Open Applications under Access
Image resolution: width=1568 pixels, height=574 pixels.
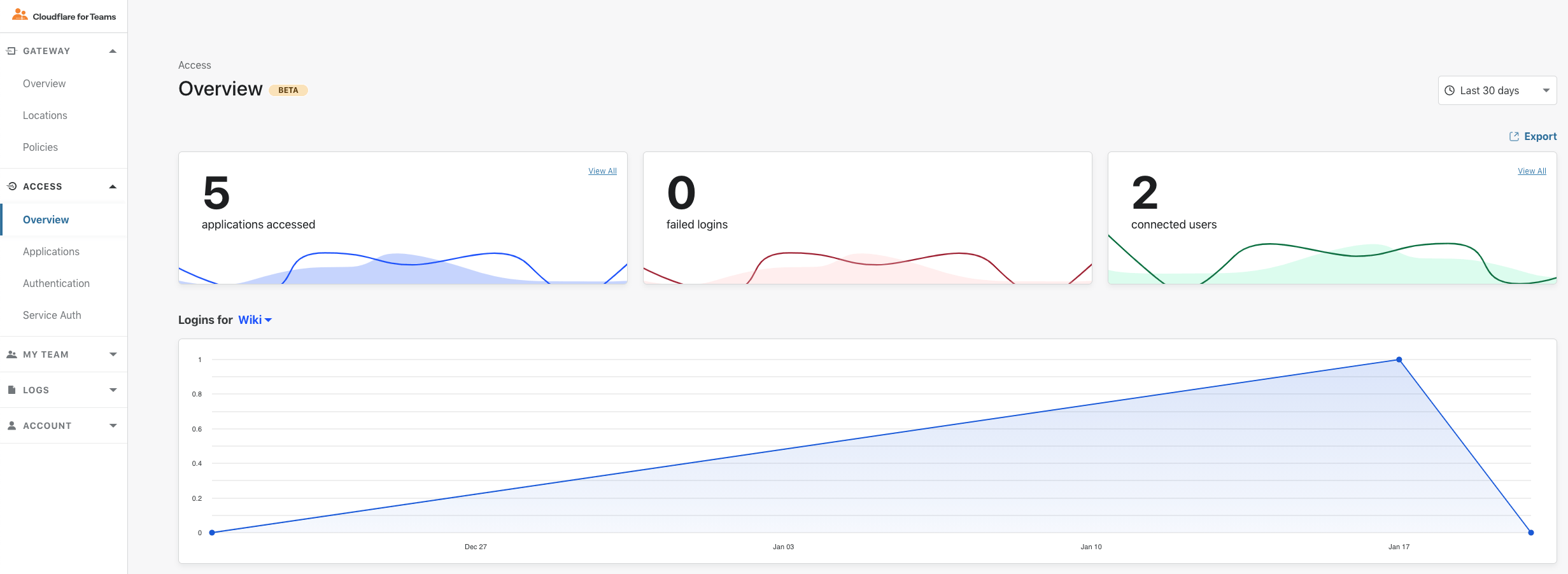point(51,251)
